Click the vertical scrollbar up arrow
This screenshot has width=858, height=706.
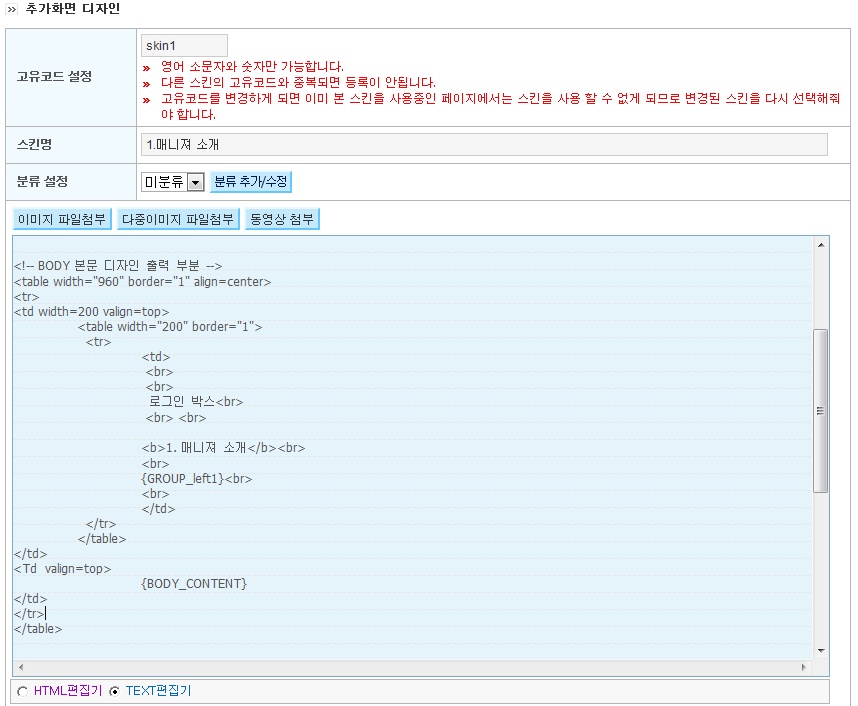coord(821,244)
